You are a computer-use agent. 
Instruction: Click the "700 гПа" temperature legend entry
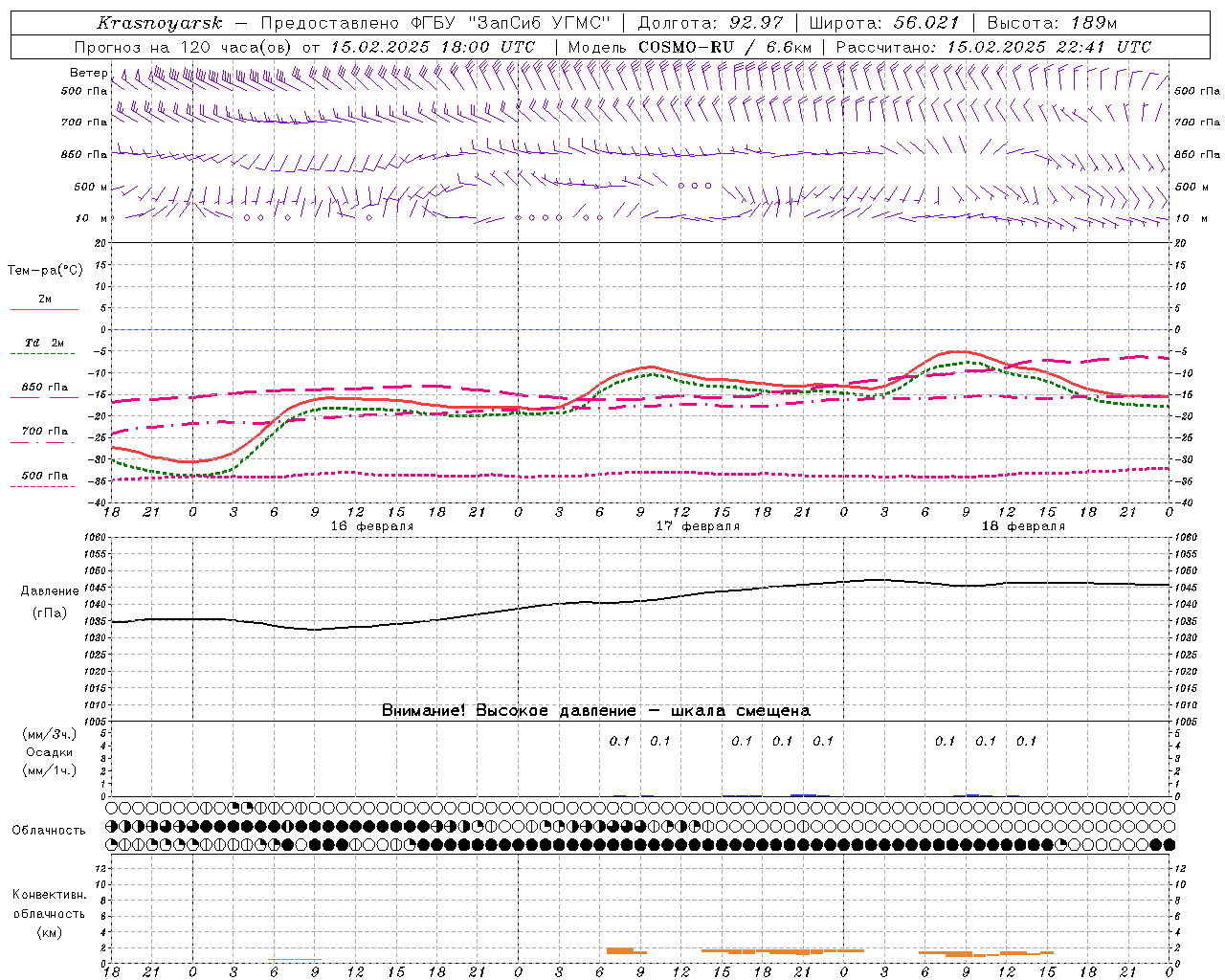45,432
